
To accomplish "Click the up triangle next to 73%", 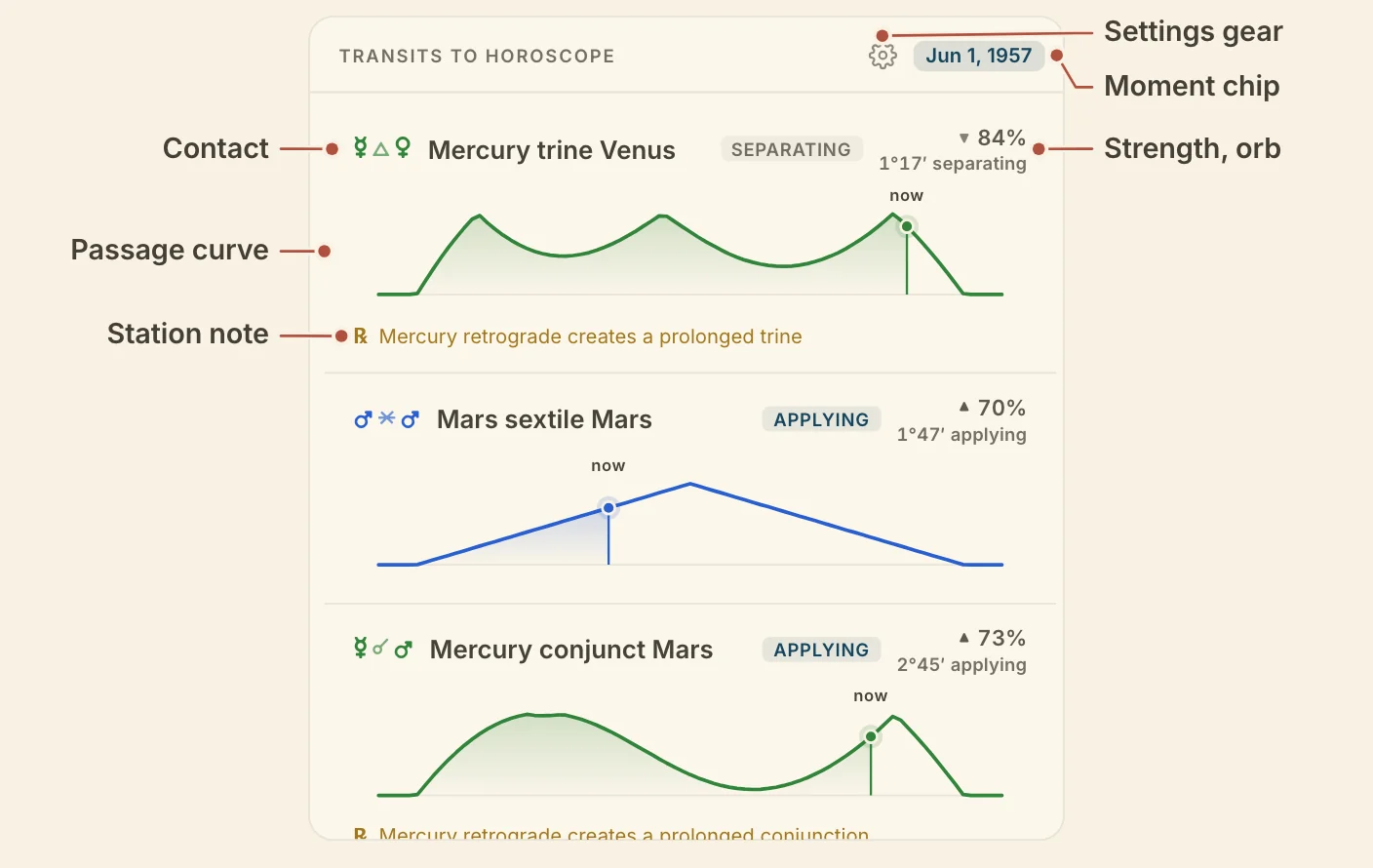I will (963, 637).
